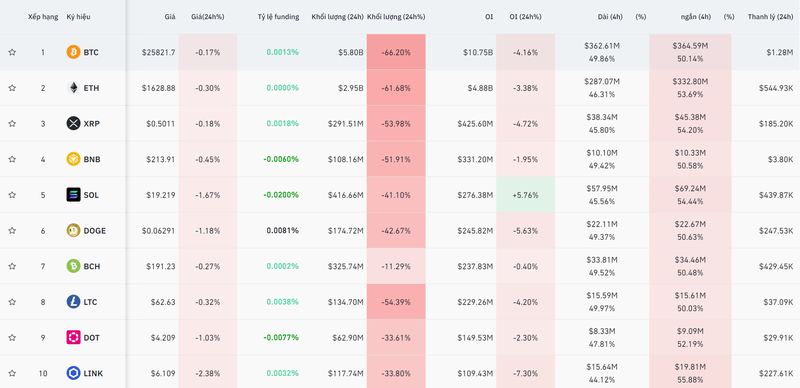The image size is (800, 388).
Task: Click the Bitcoin BTC coin icon
Action: (73, 52)
